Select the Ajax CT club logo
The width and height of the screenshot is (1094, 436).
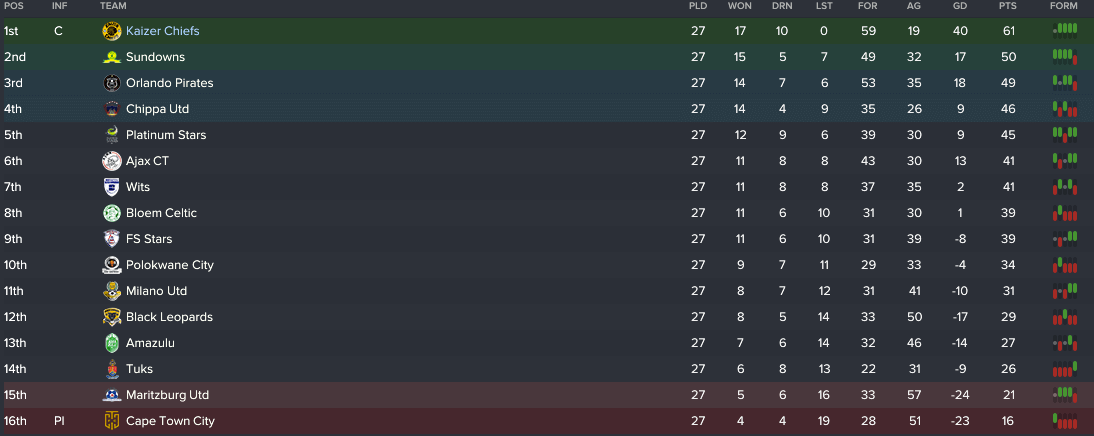(112, 161)
